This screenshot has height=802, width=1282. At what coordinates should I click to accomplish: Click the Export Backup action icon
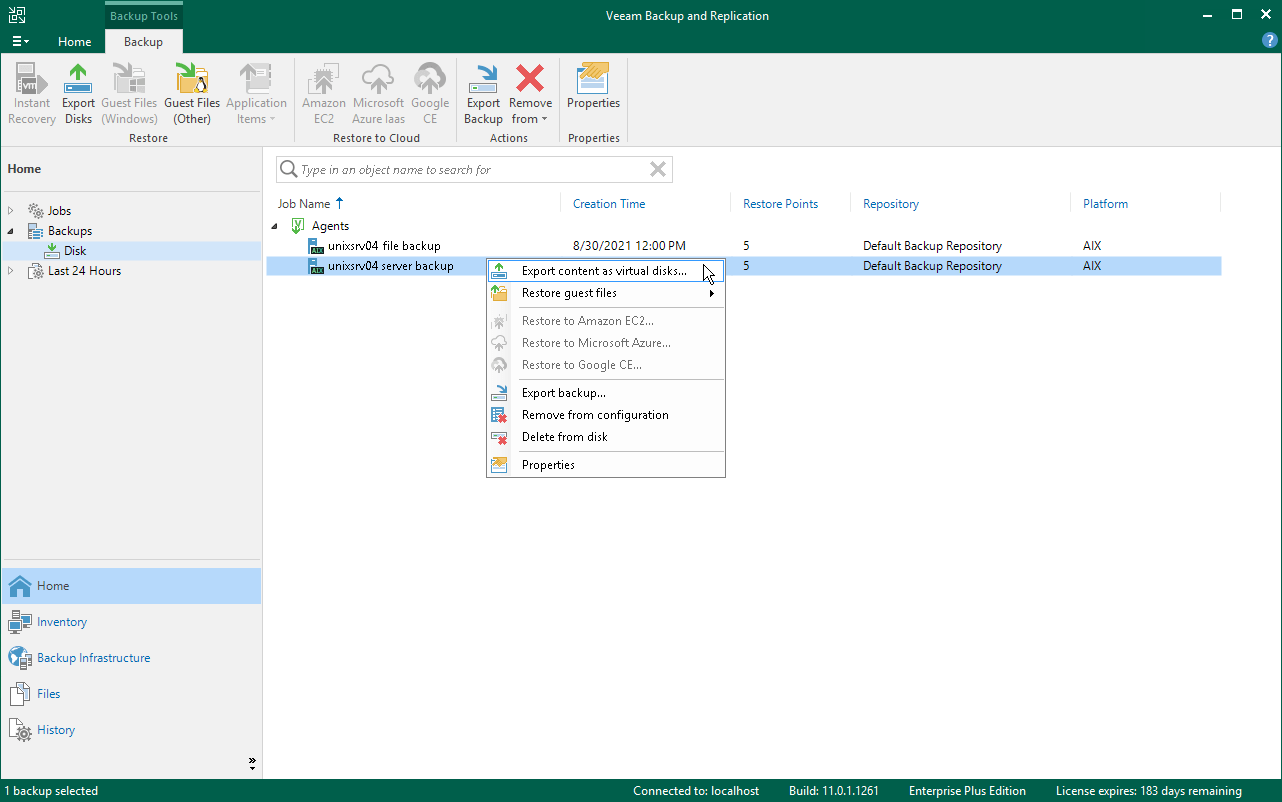pos(483,90)
